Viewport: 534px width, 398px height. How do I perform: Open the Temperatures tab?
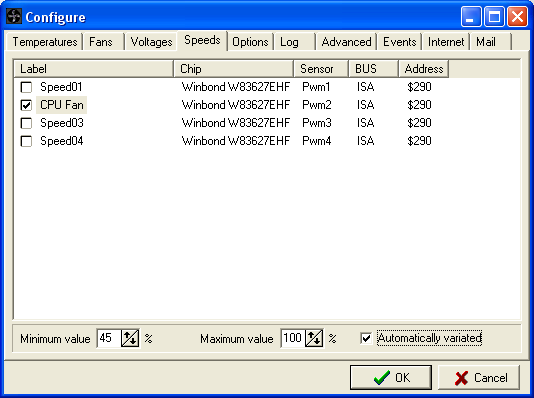click(45, 42)
